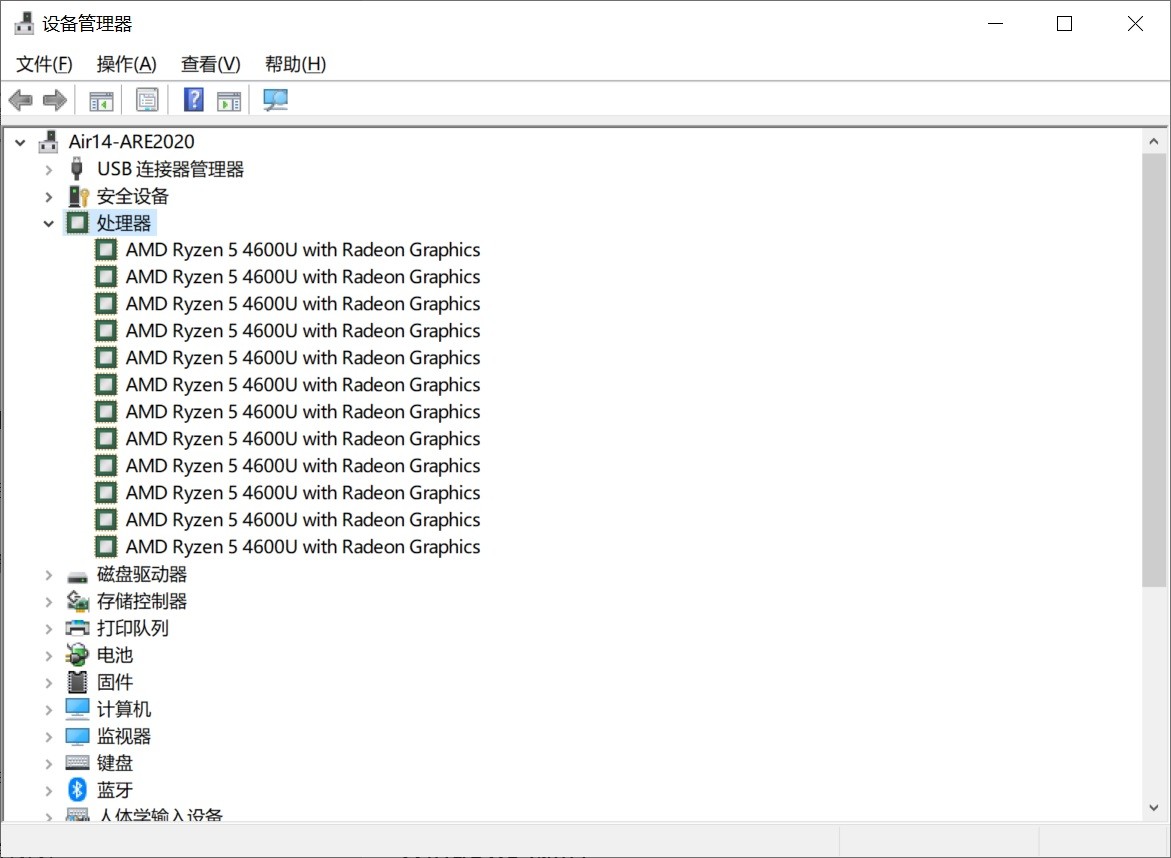Expand the 固件 category
Screen dimensions: 1171x858
(x=49, y=683)
